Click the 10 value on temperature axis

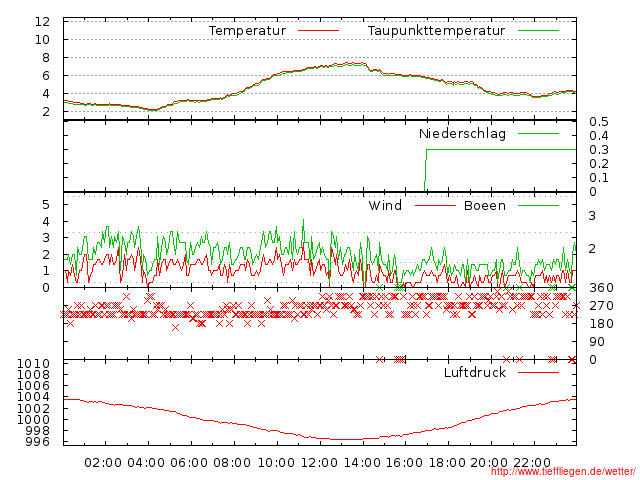coord(42,40)
